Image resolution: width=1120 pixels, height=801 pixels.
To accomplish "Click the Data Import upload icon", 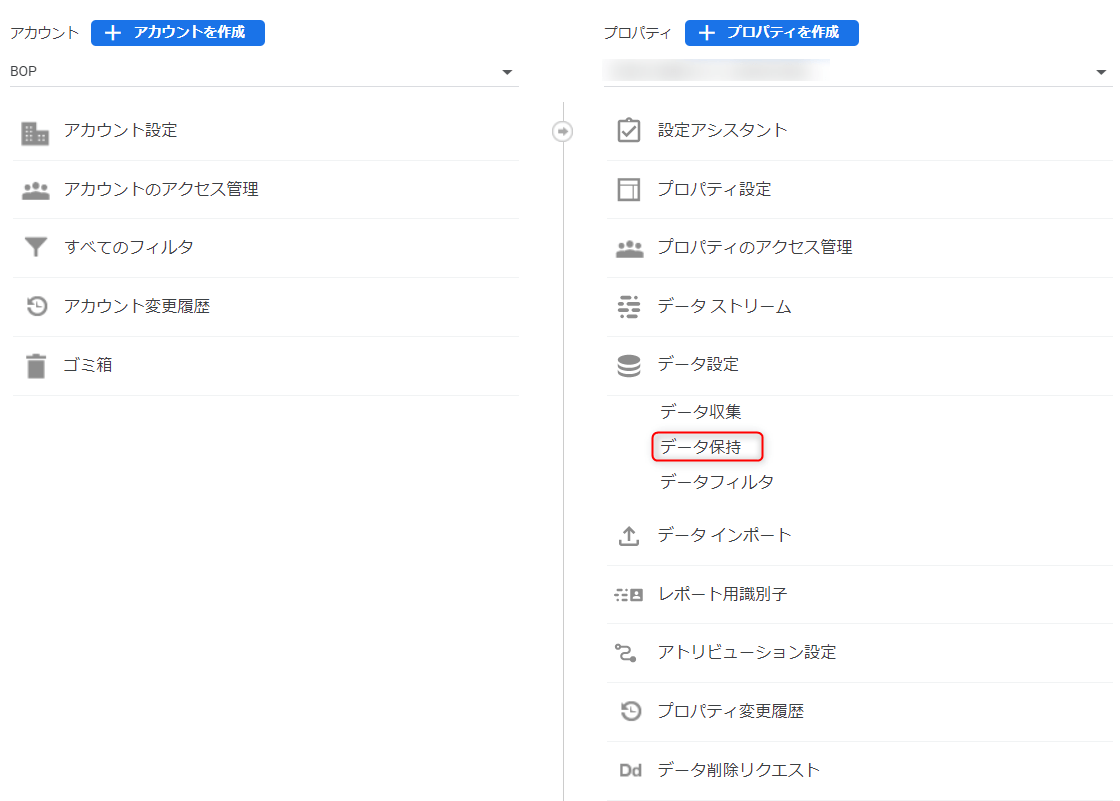I will [x=629, y=536].
